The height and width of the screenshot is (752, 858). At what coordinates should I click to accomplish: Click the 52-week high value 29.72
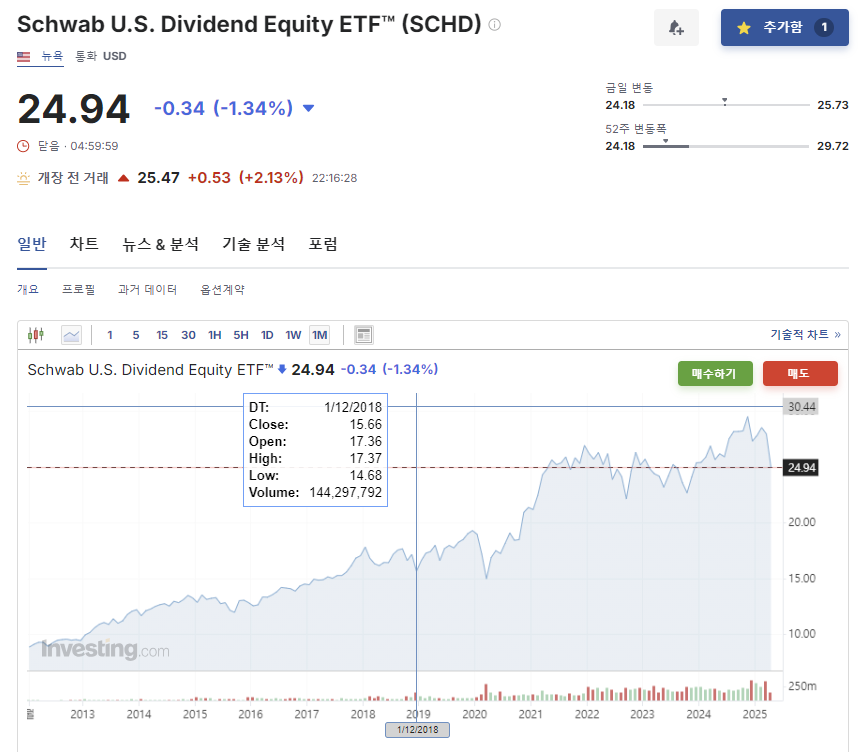tap(833, 146)
